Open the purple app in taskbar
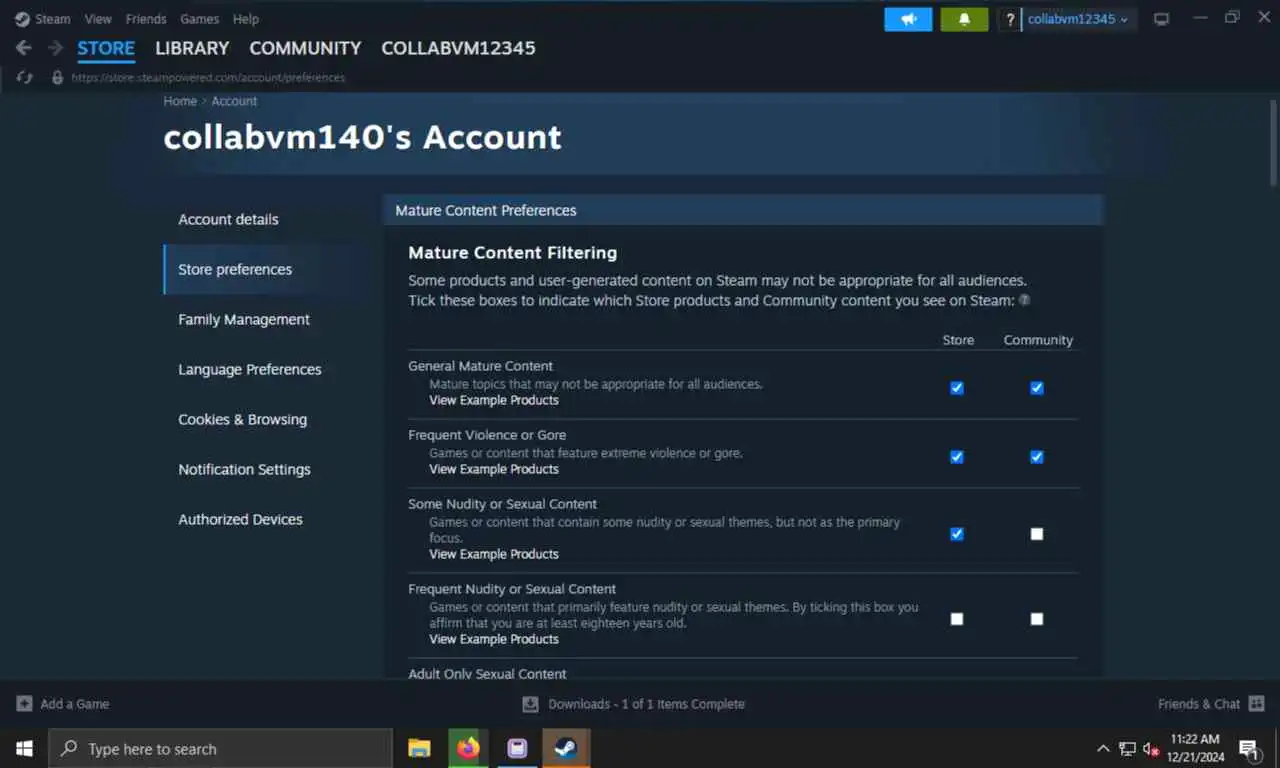 [517, 748]
